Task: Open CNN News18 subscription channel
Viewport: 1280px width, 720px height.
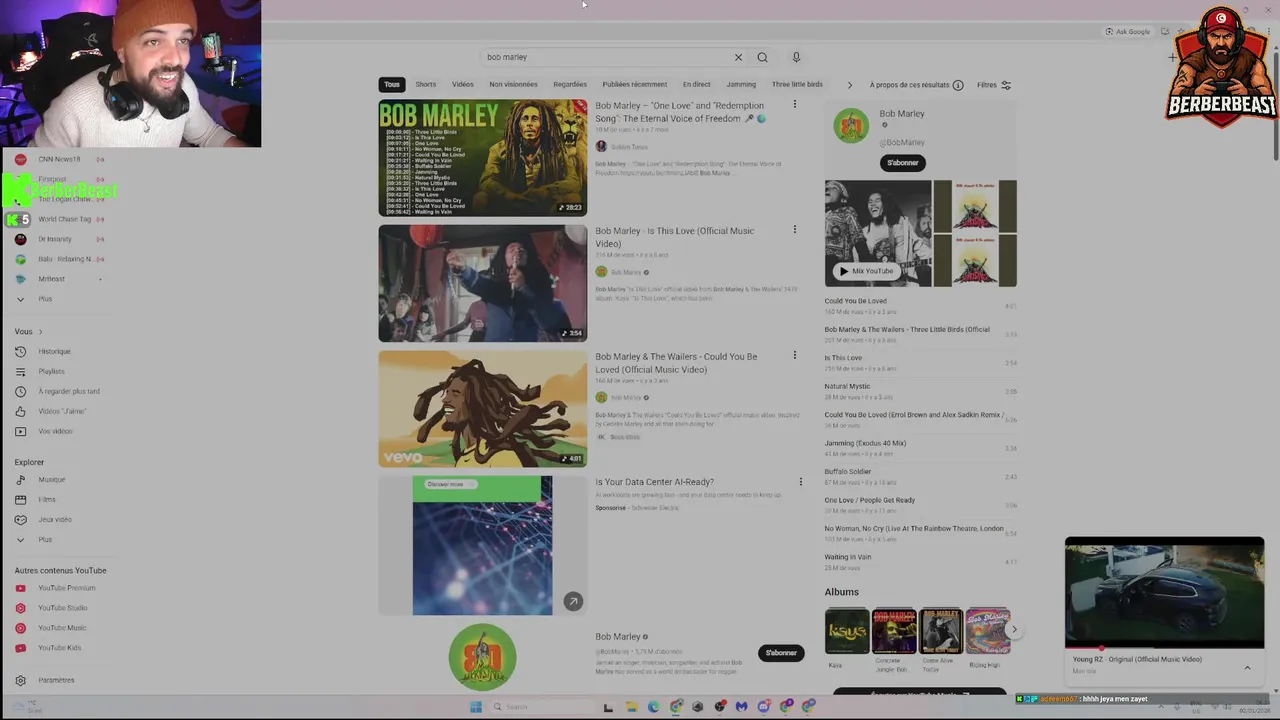Action: click(60, 159)
